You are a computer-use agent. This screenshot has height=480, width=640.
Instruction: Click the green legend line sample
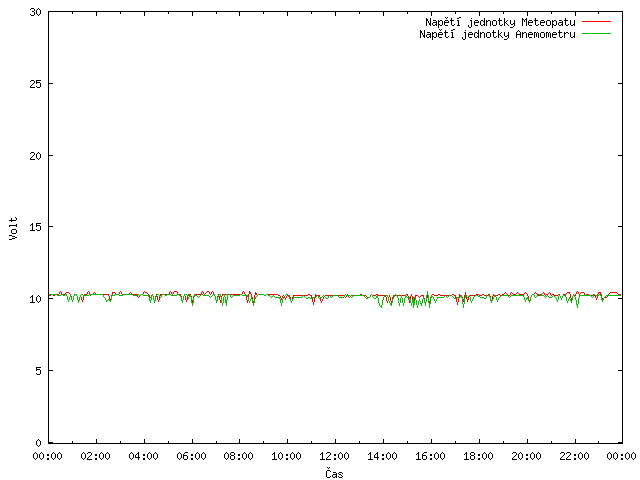tap(596, 34)
